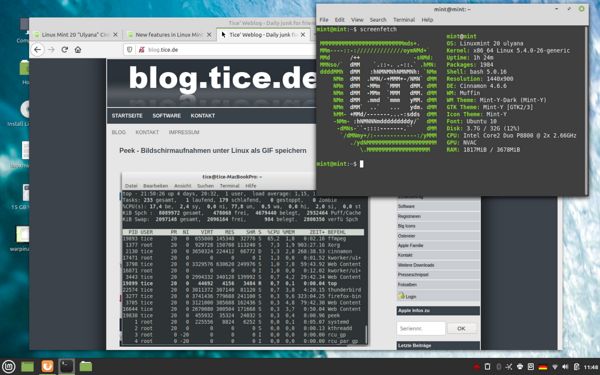Screen dimensions: 600x375
Task: Open the terminal View menu
Action: pos(357,20)
